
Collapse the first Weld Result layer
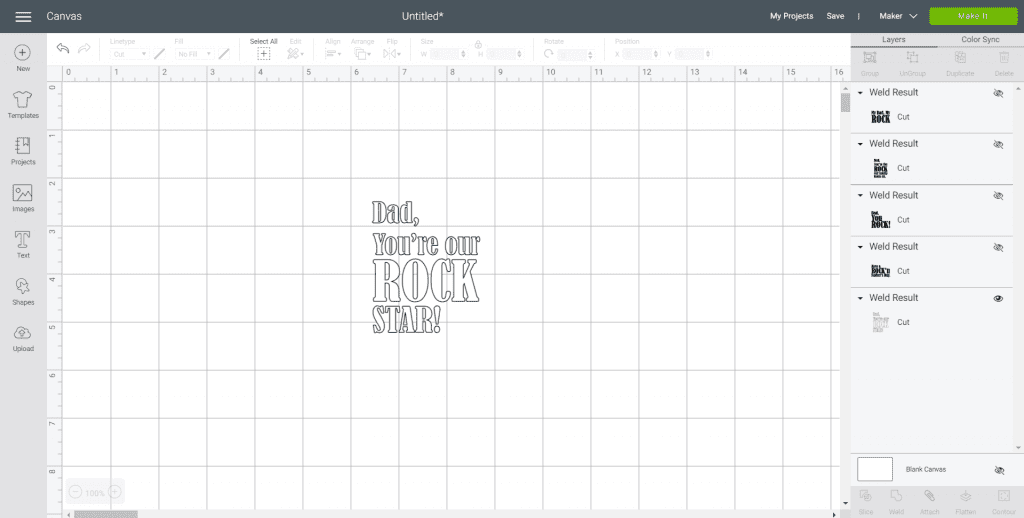coord(860,93)
